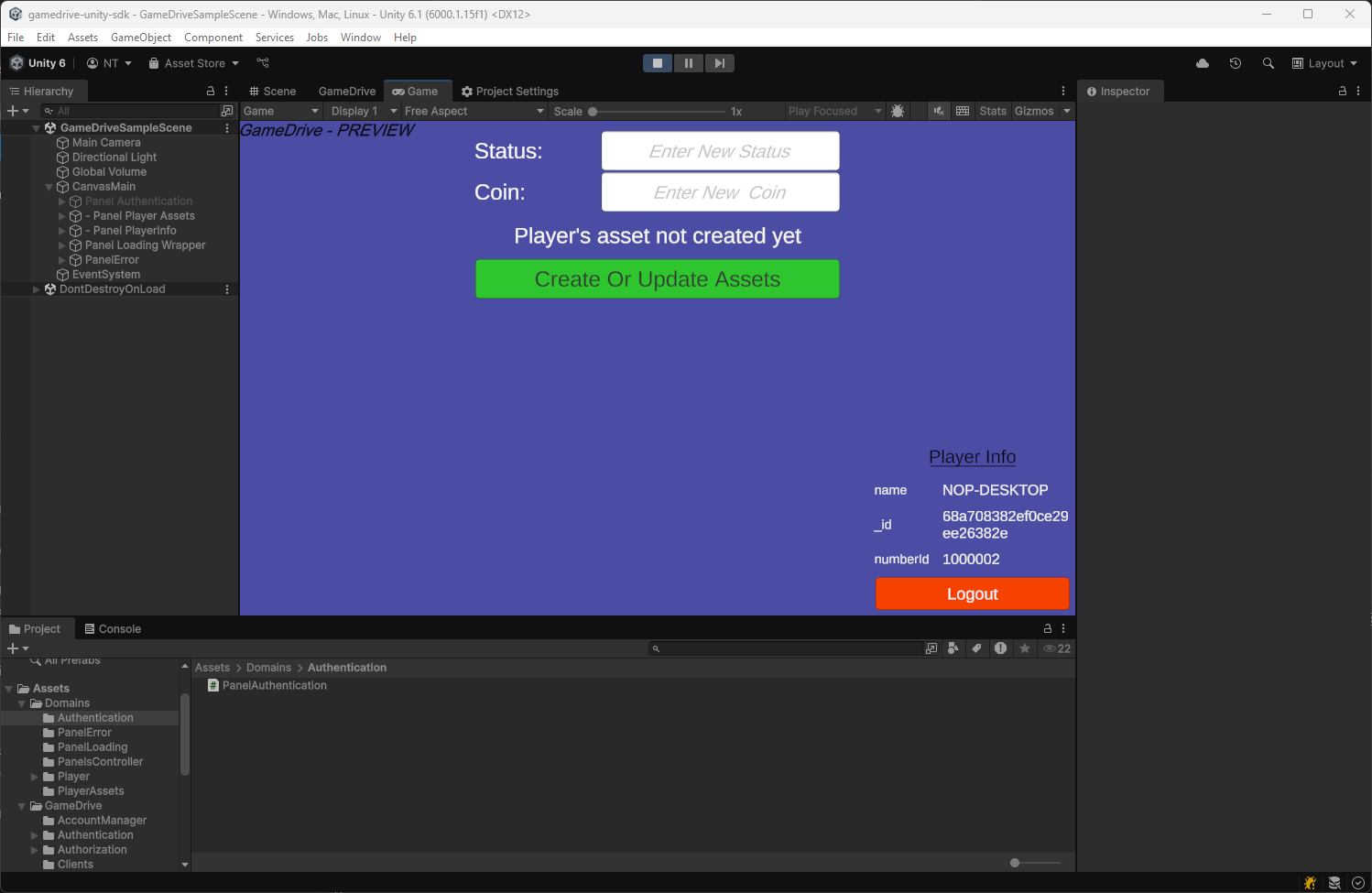Step one frame forward
Viewport: 1372px width, 893px height.
719,63
